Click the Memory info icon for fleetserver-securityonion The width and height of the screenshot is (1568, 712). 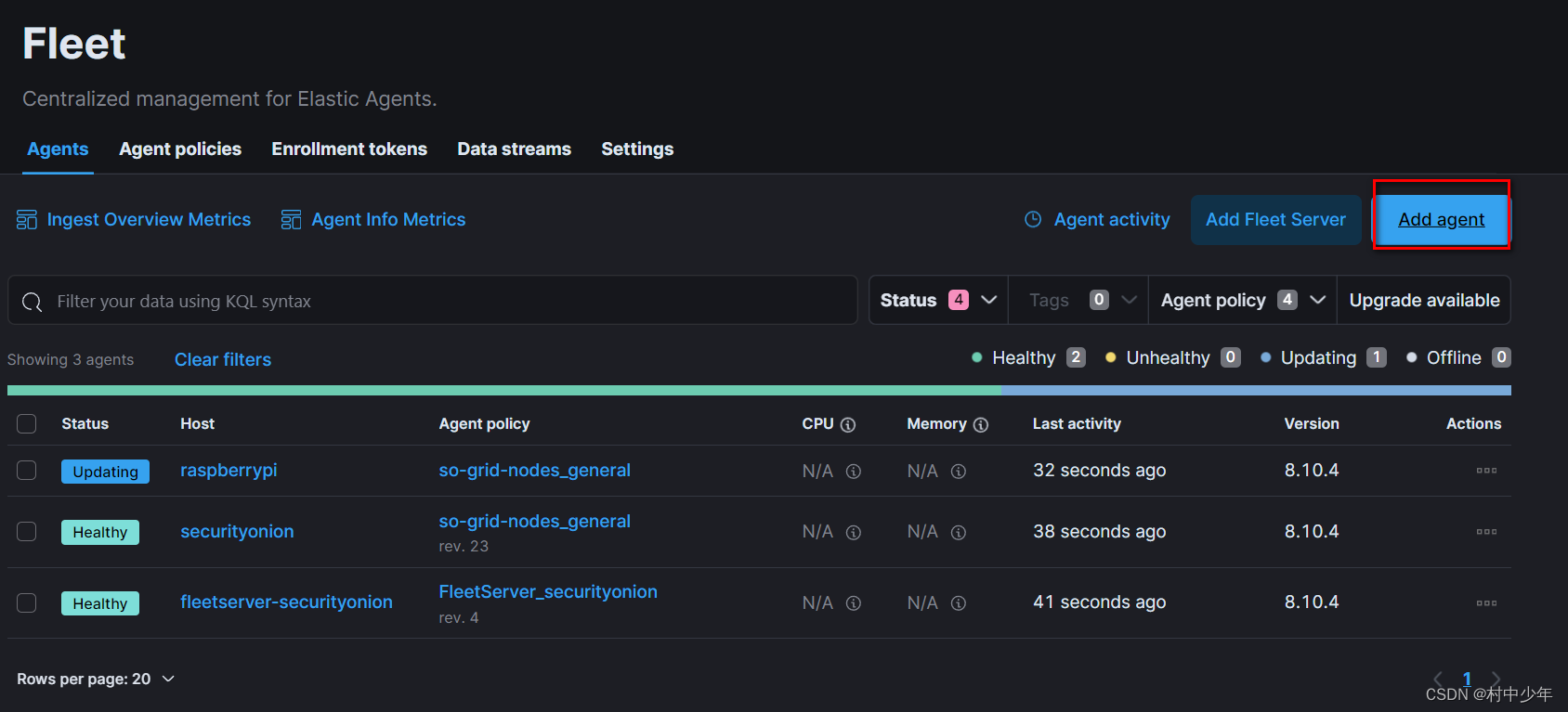(959, 603)
